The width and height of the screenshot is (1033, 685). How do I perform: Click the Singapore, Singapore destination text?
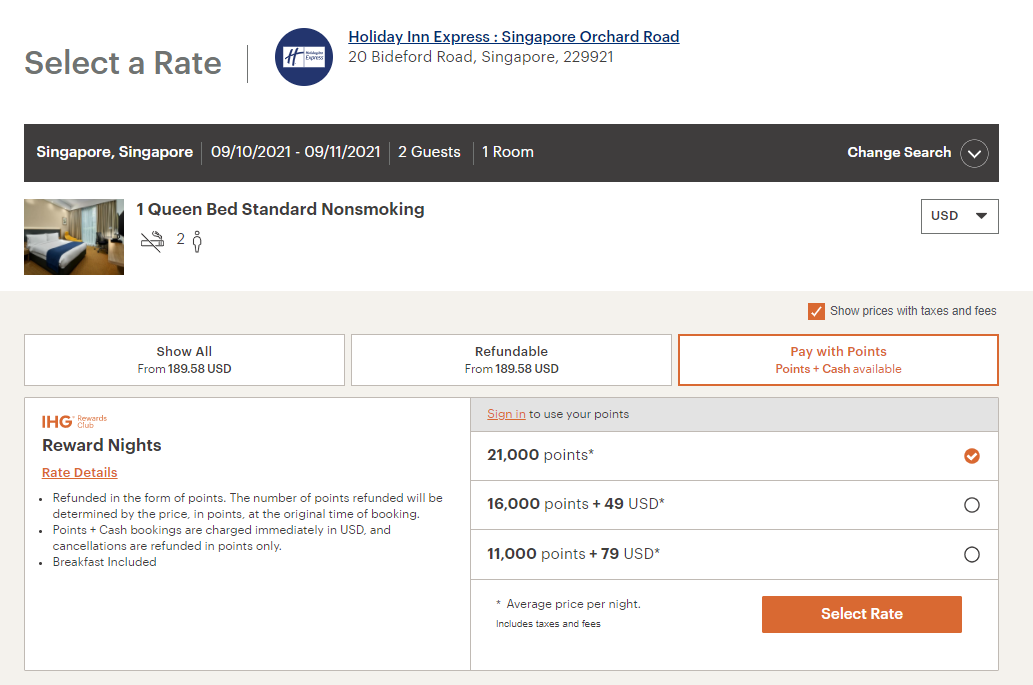click(x=115, y=152)
